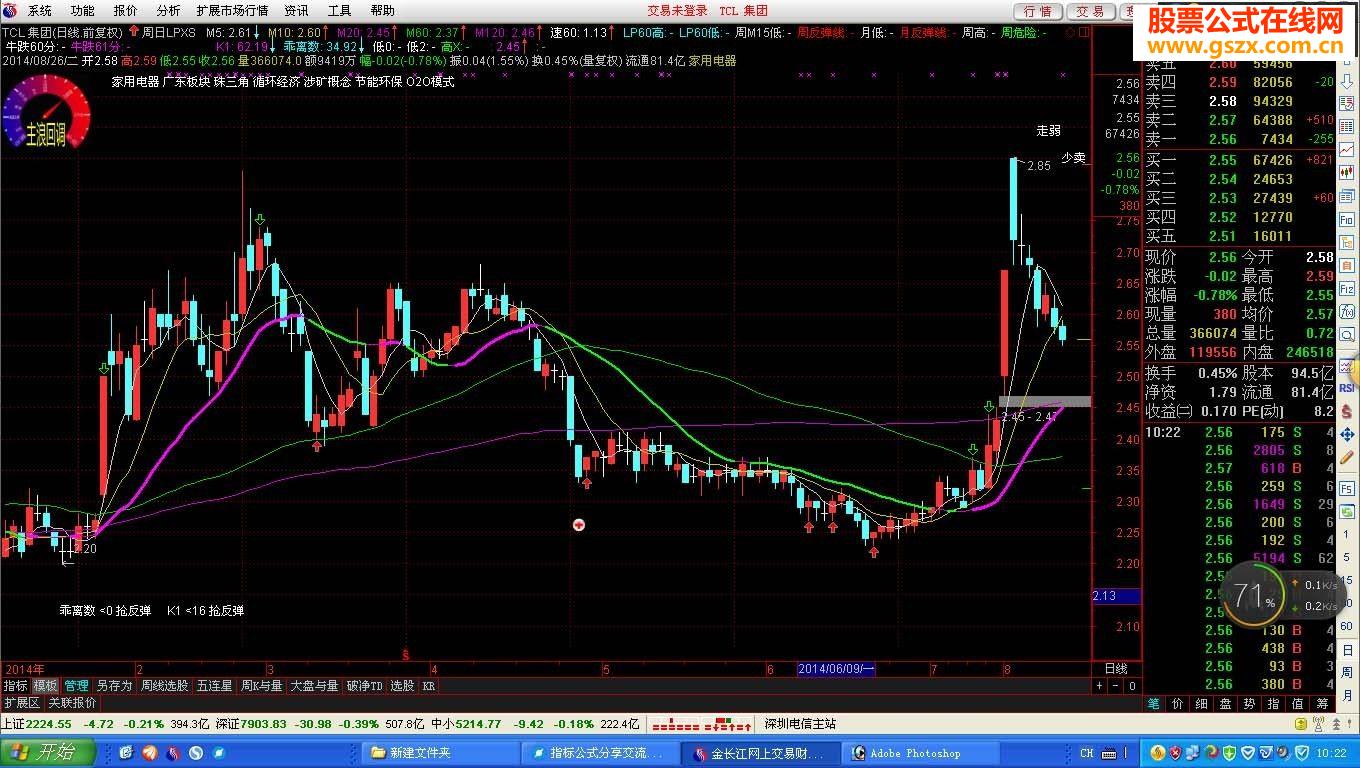Select the line trend chart sidebar icon

1346,150
